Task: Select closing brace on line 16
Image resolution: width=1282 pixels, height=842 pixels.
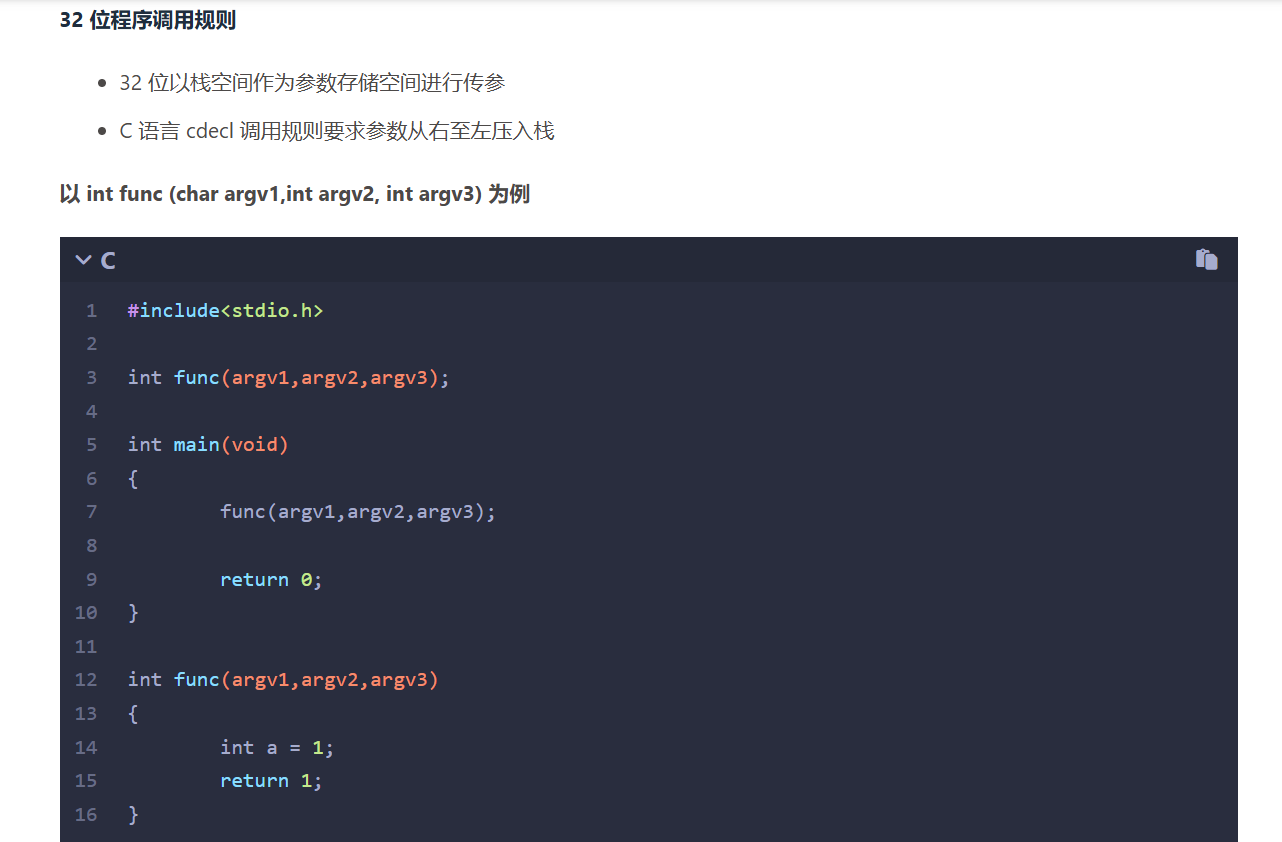Action: [133, 814]
